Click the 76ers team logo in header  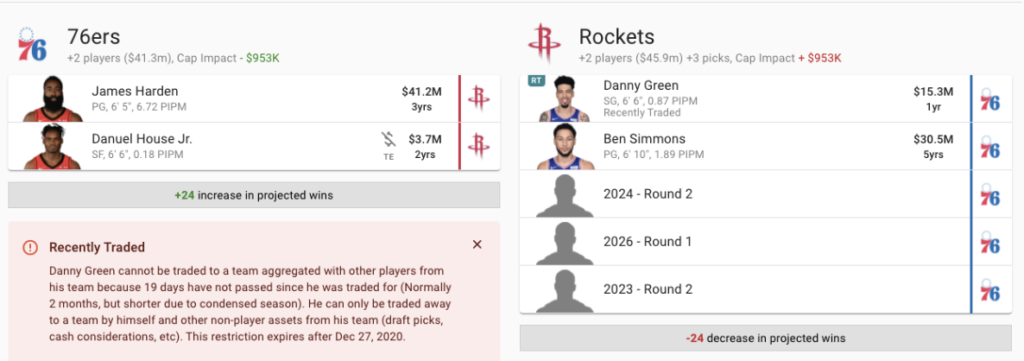click(x=31, y=44)
